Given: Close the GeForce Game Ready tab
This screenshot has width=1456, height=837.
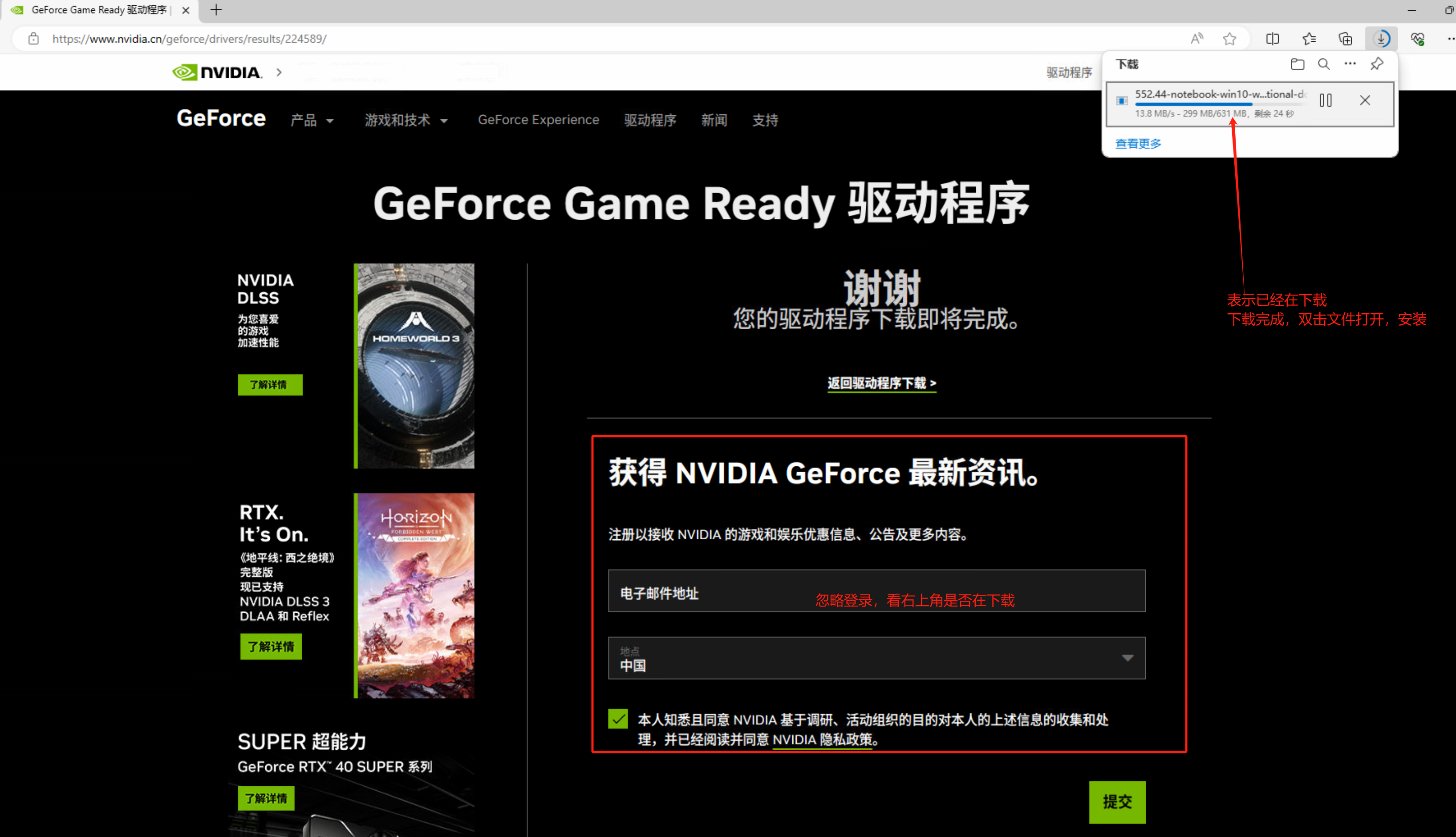Looking at the screenshot, I should pyautogui.click(x=186, y=10).
